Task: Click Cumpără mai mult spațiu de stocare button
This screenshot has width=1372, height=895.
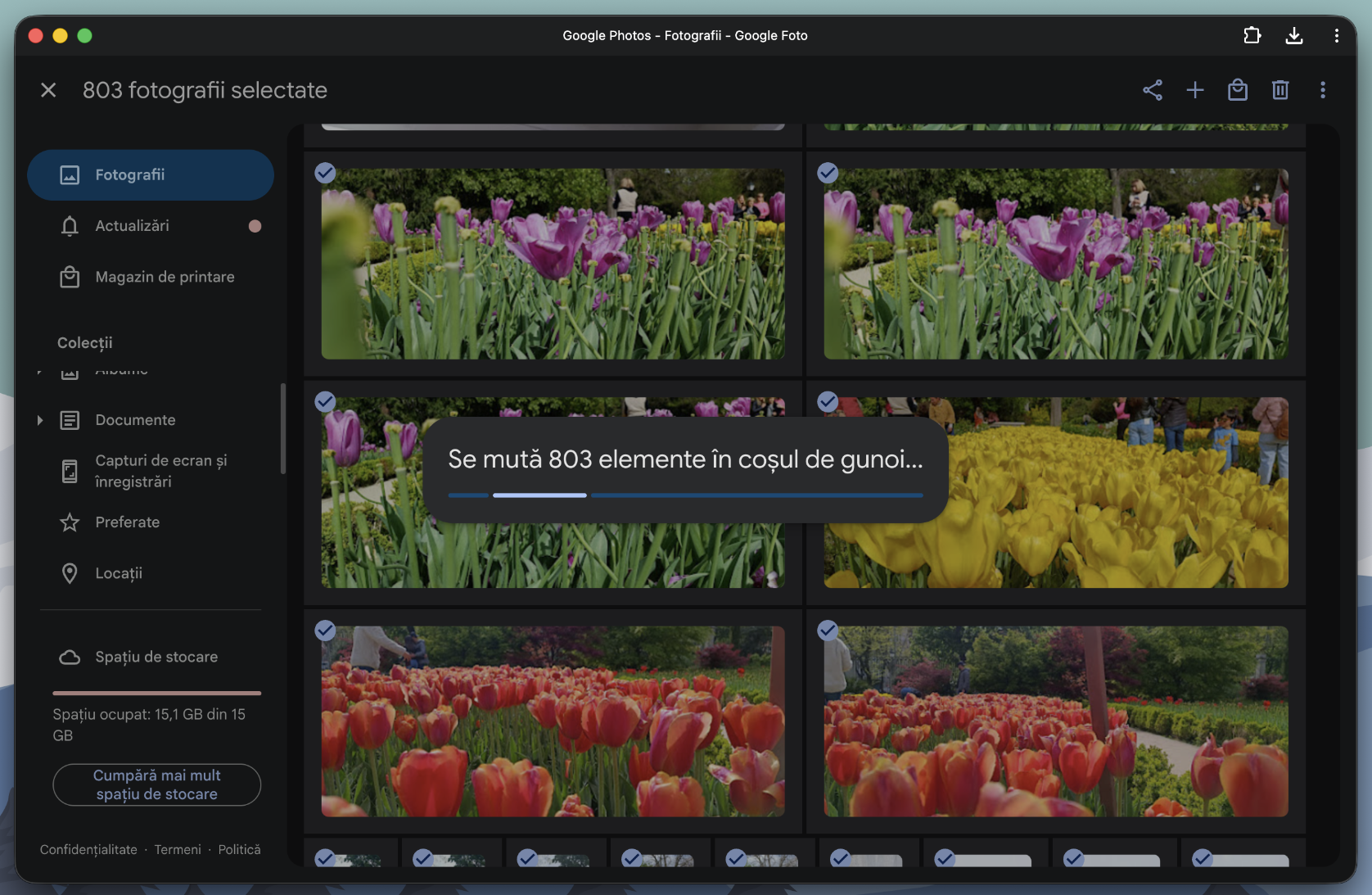Action: [x=156, y=784]
